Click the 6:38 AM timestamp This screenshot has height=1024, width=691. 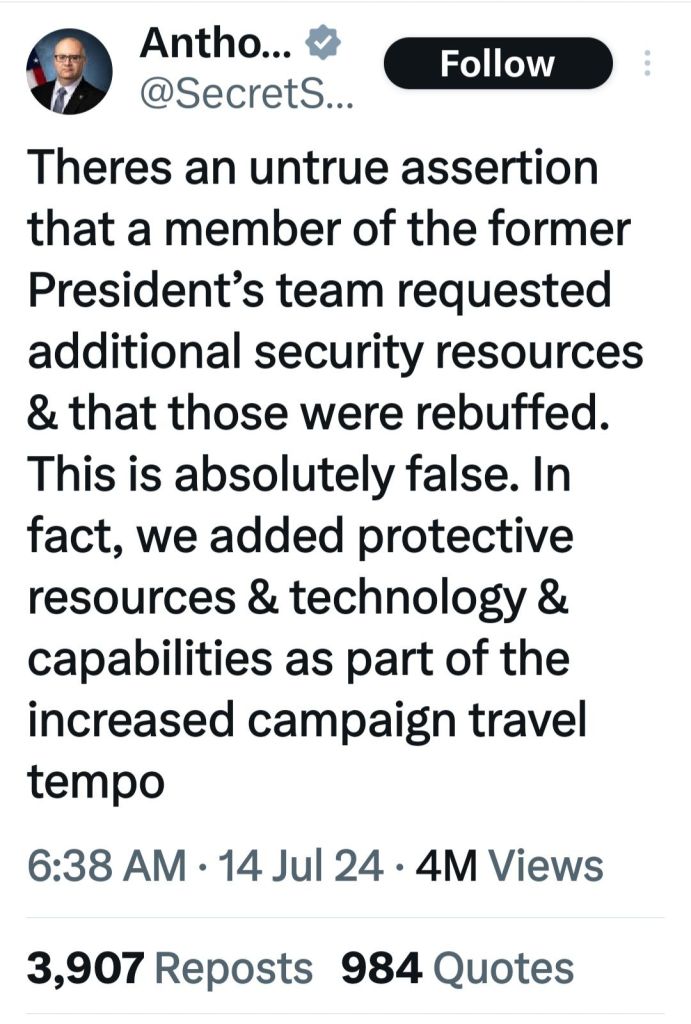point(105,865)
